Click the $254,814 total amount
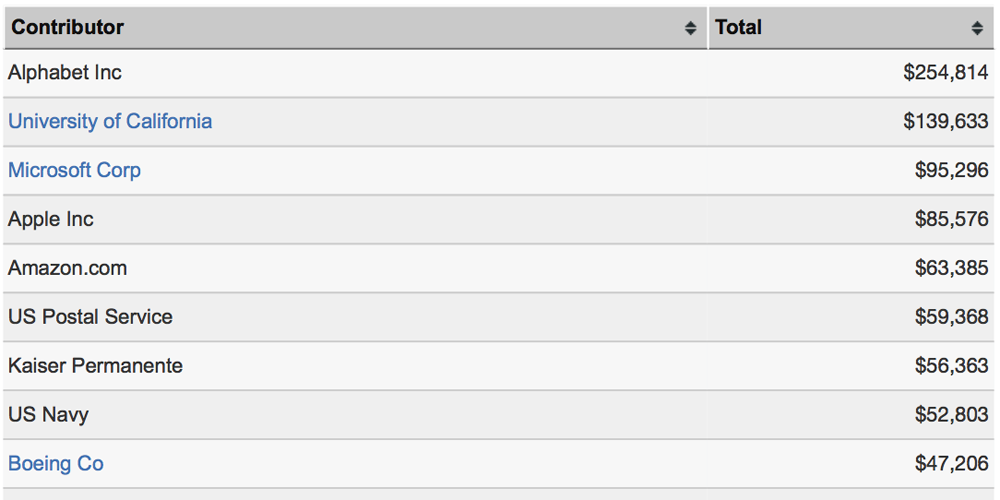 [x=945, y=72]
